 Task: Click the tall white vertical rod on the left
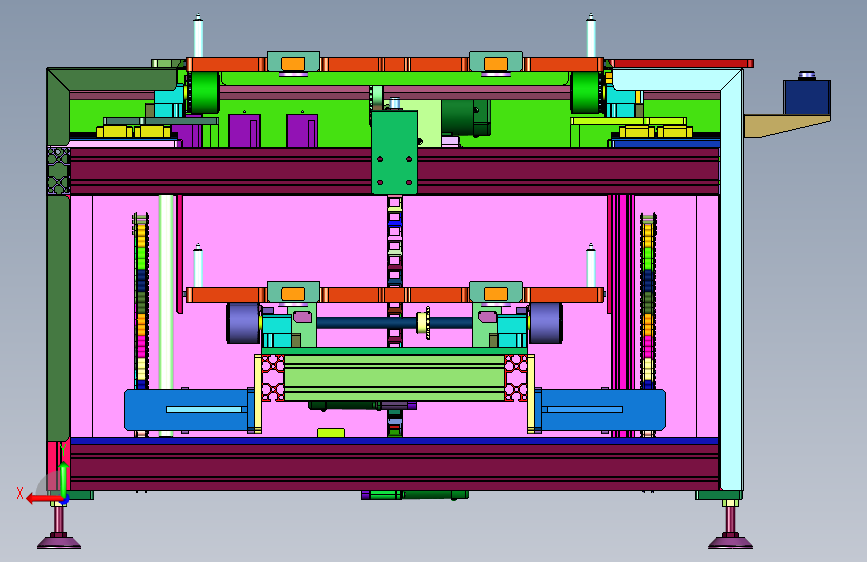tap(166, 315)
